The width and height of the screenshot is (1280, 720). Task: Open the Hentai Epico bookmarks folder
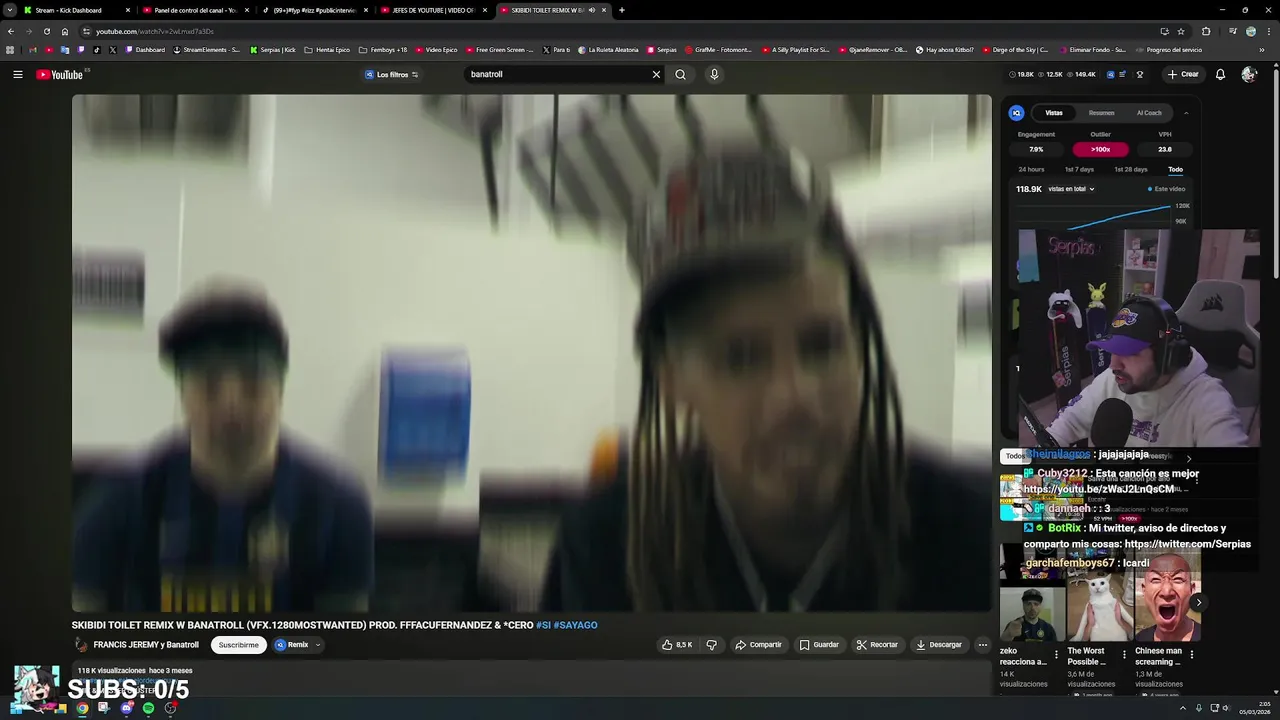click(x=327, y=50)
